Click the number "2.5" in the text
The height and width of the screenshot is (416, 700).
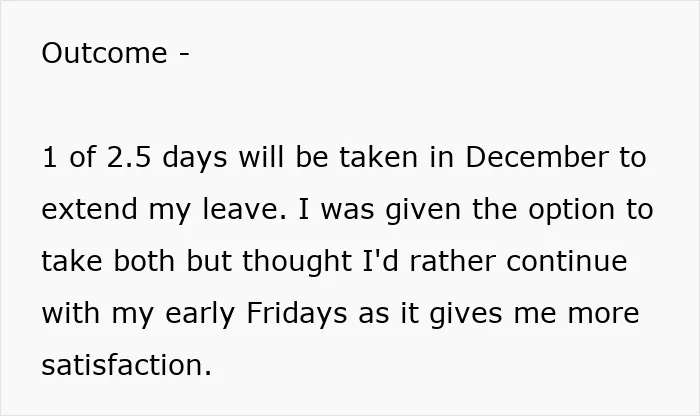pos(129,157)
